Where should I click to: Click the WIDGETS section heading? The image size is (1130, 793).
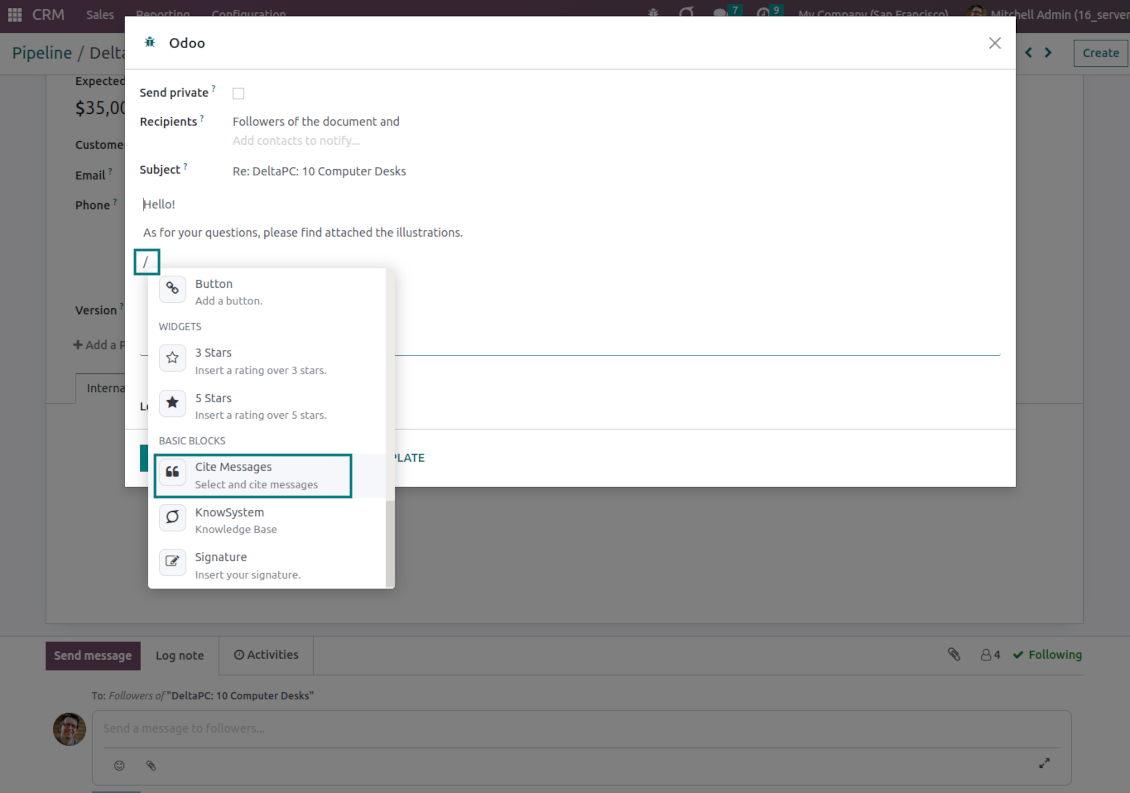pos(180,327)
